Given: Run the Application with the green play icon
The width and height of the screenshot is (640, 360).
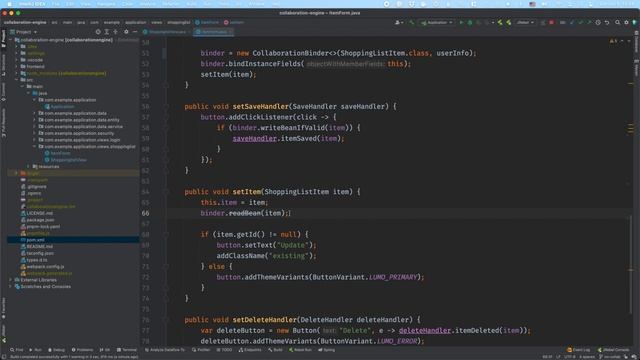Looking at the screenshot, I should (461, 22).
